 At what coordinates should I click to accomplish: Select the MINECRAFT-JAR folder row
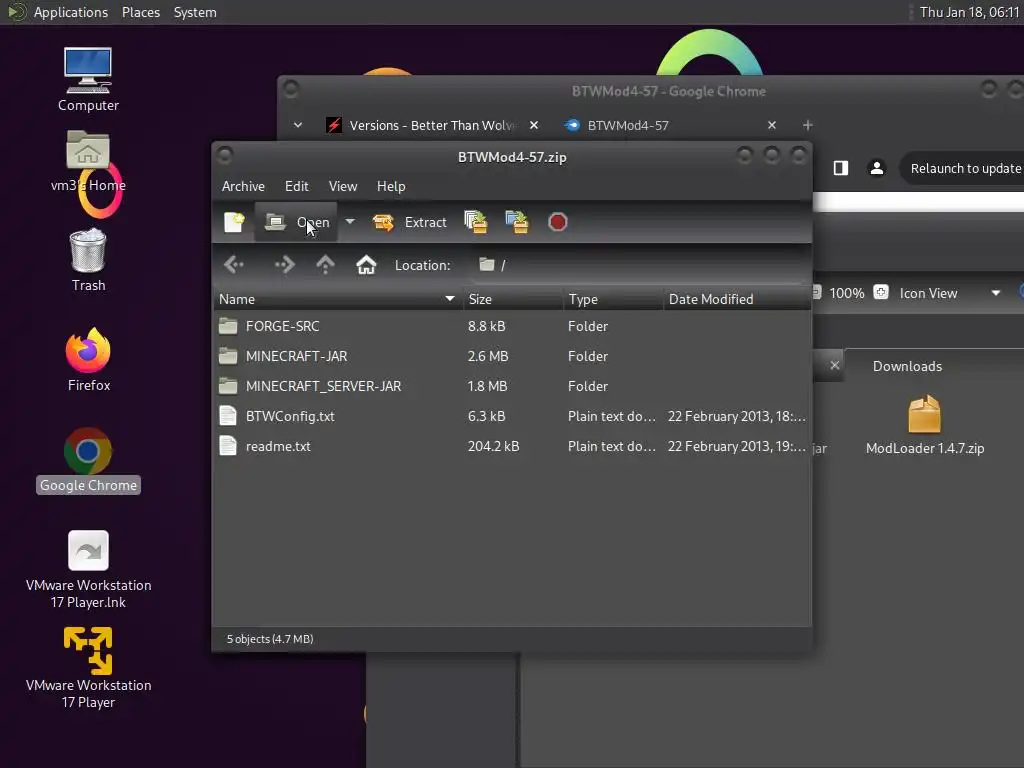point(512,356)
